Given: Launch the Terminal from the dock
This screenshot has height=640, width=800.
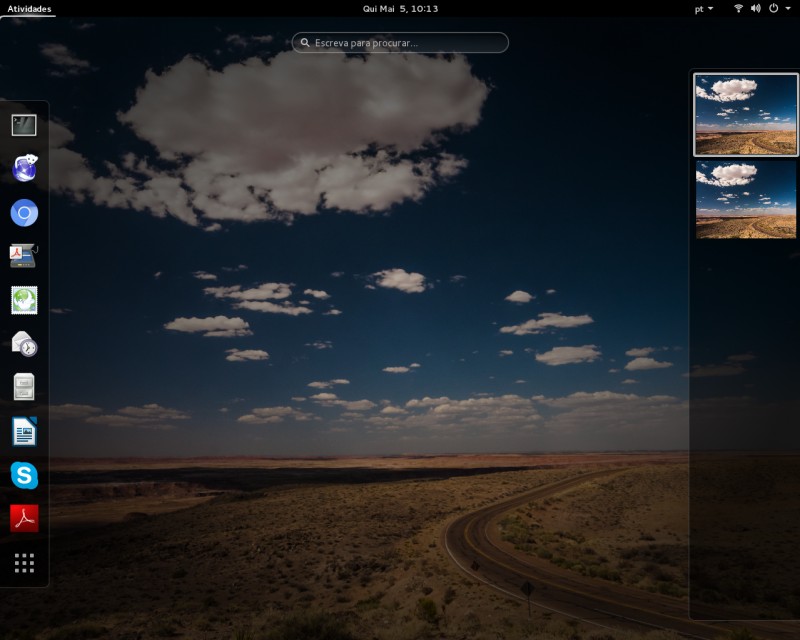Looking at the screenshot, I should pyautogui.click(x=24, y=125).
